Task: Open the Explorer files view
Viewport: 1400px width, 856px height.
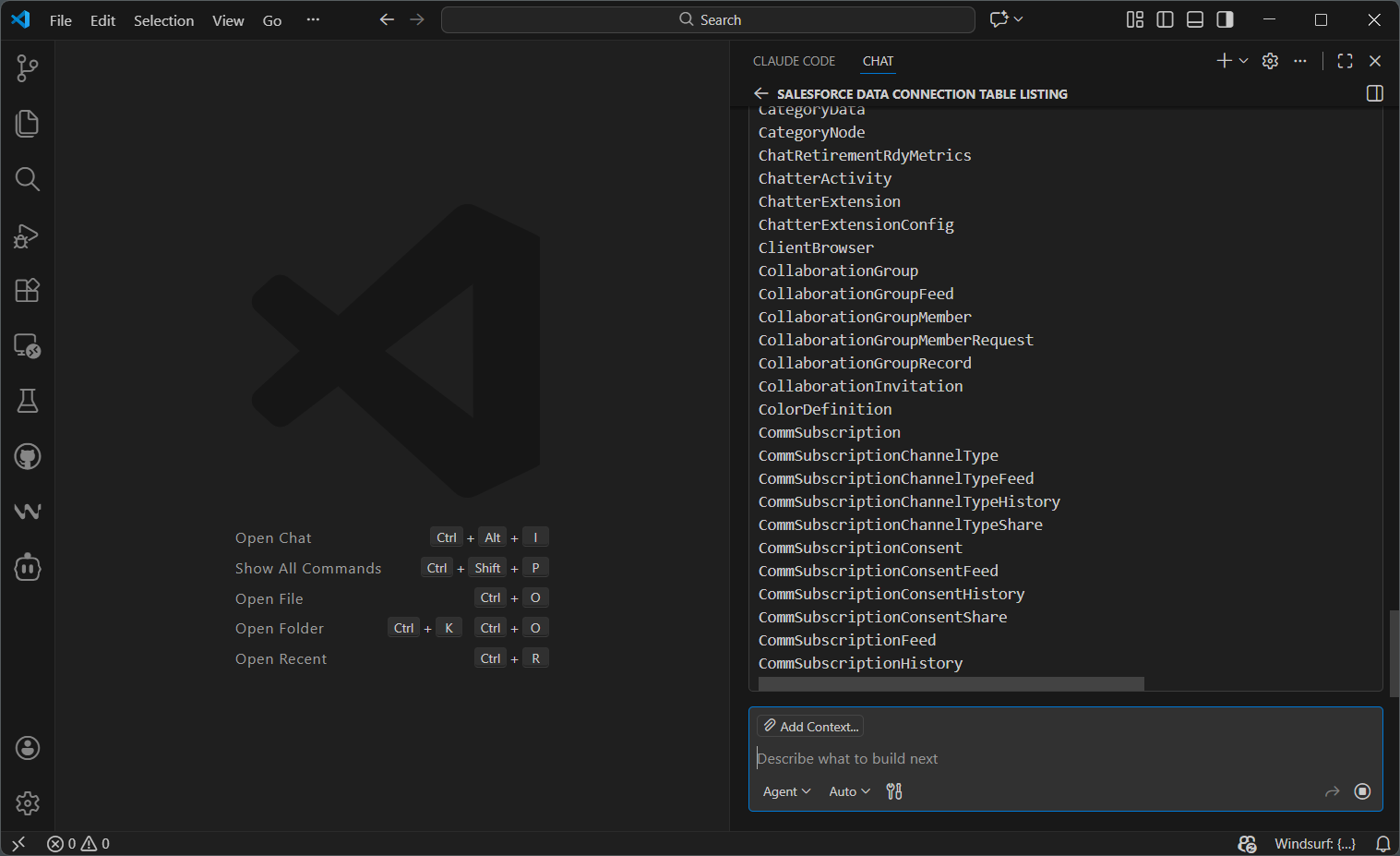Action: (28, 124)
